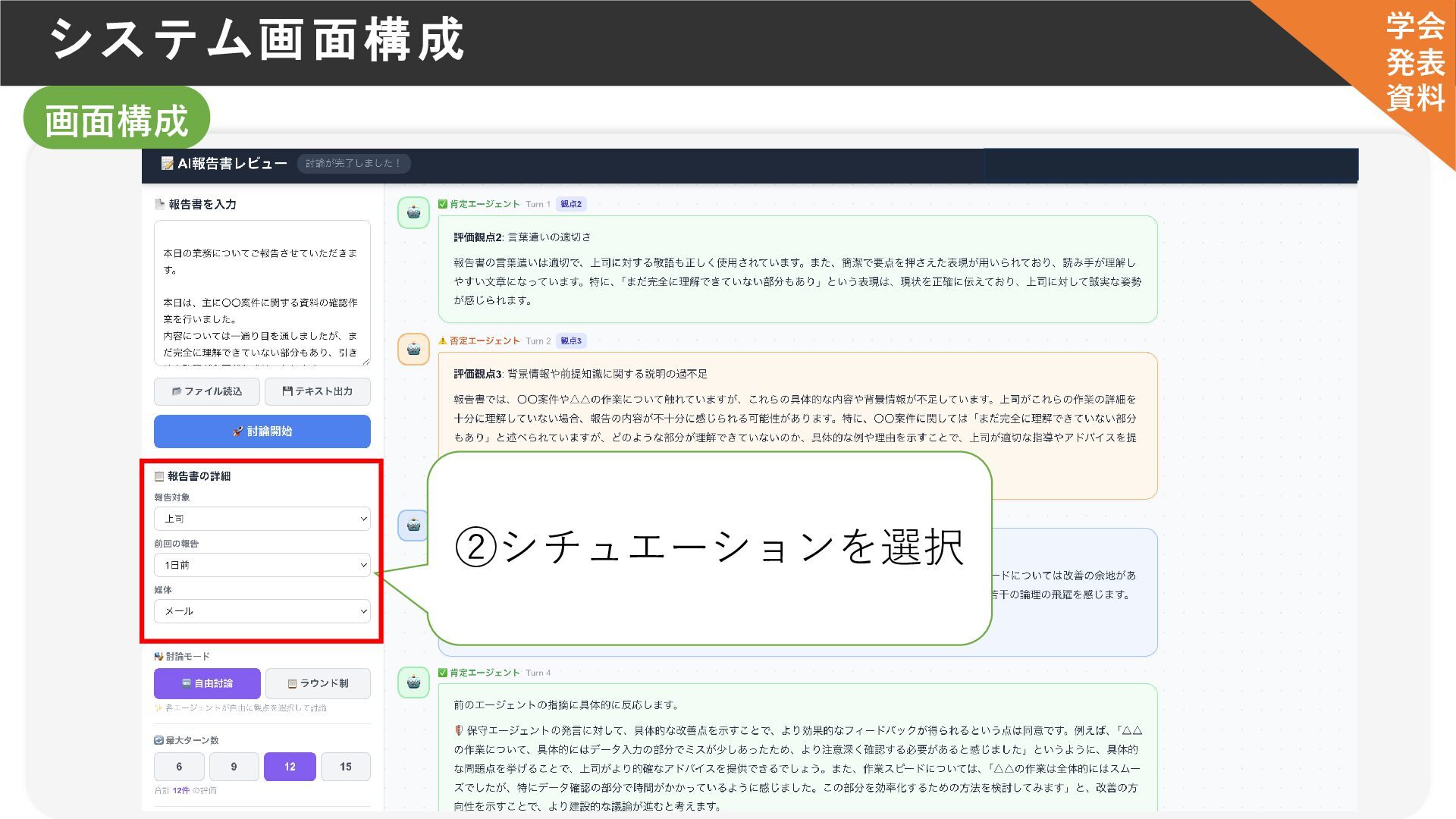This screenshot has height=819, width=1456.
Task: Click the AI報告書レビュー notepad icon
Action: (x=167, y=164)
